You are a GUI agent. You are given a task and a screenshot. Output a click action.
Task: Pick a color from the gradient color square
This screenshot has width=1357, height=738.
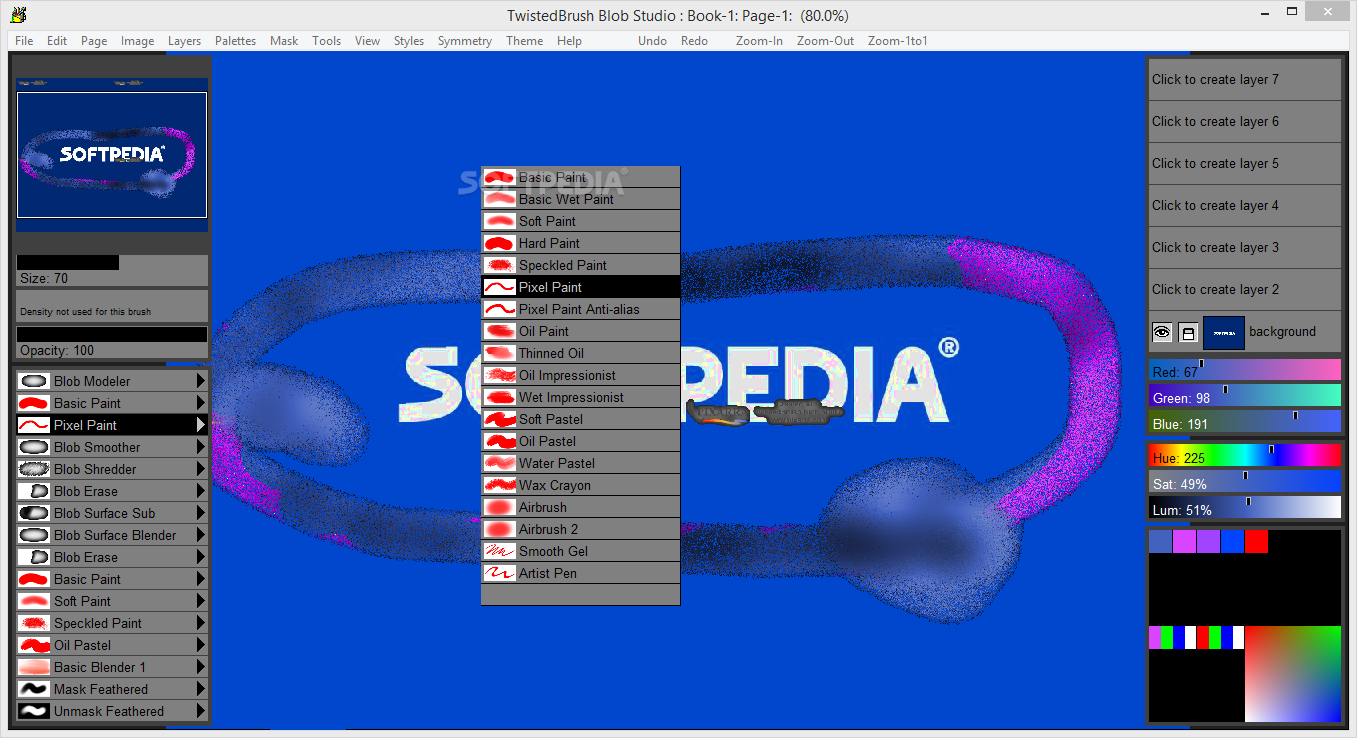(x=1292, y=674)
